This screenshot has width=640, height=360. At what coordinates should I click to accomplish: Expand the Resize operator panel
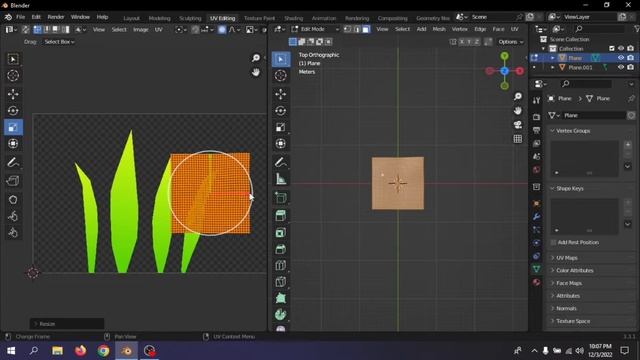coord(67,324)
